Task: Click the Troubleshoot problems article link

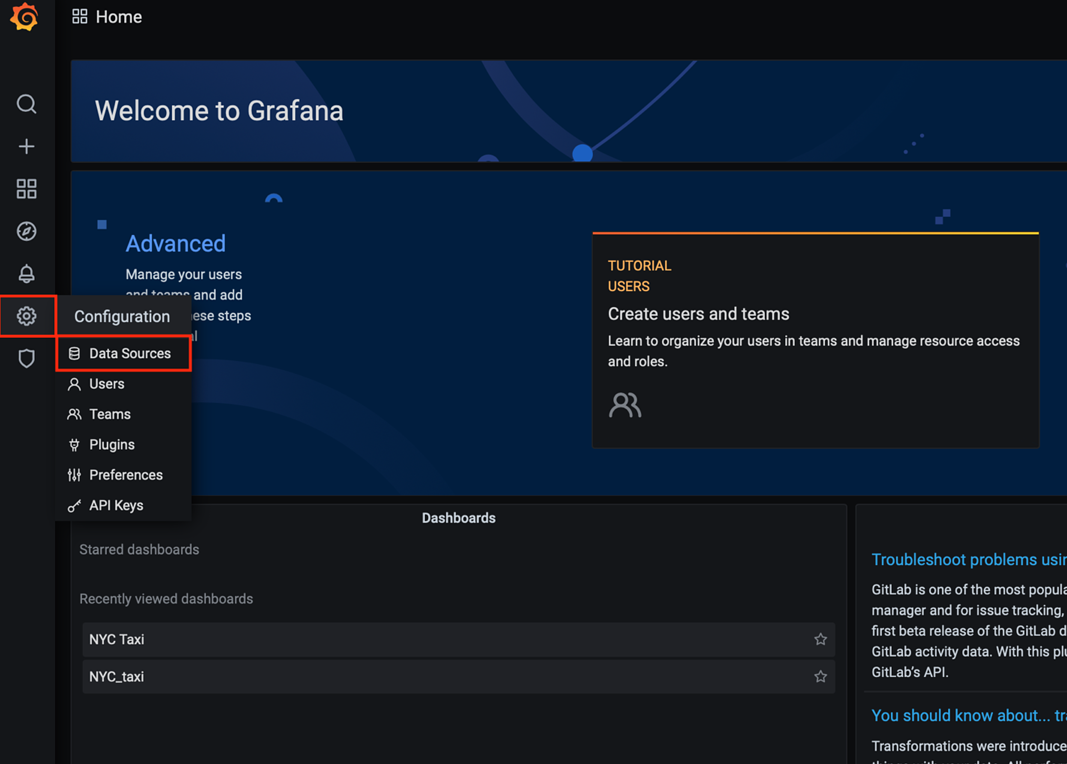Action: (969, 560)
